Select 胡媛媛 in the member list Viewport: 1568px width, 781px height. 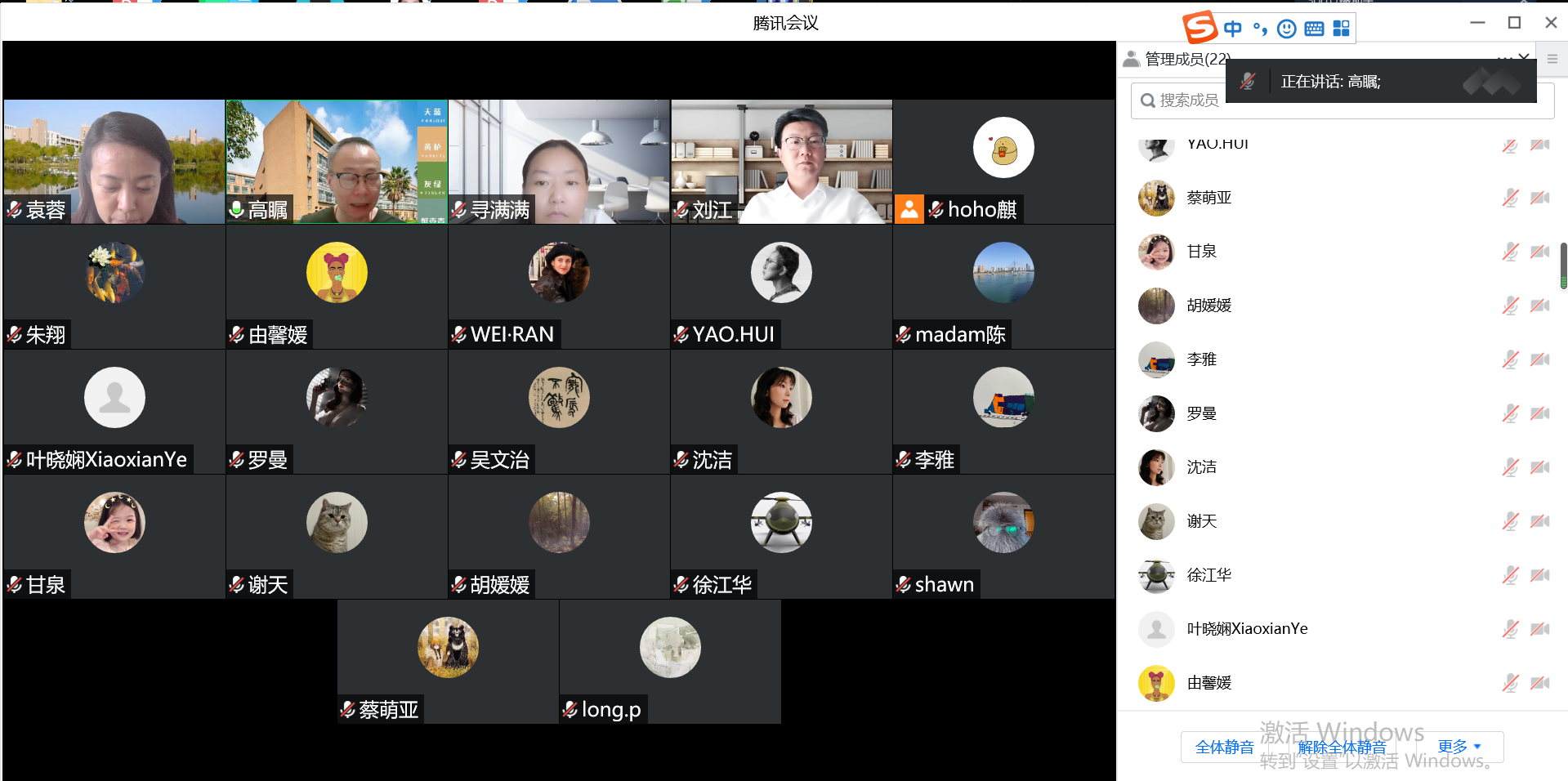1208,306
